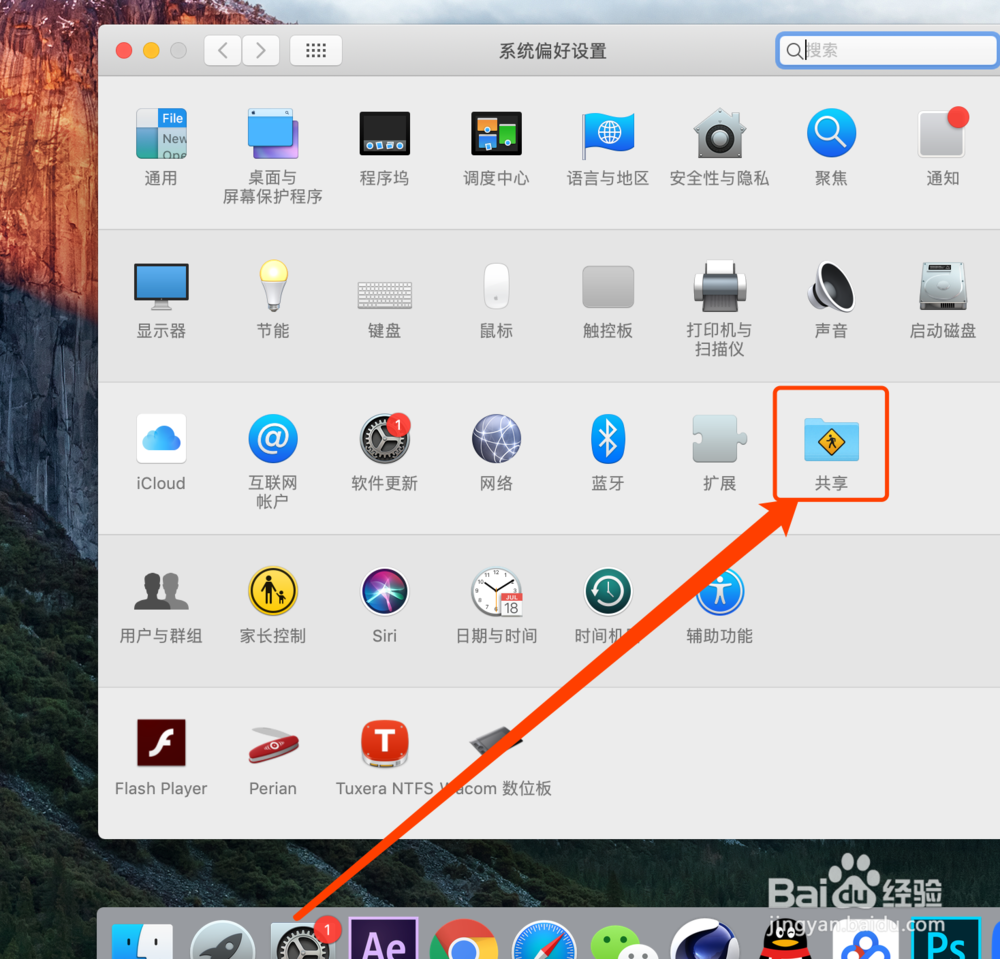Open Perian preference pane

point(272,745)
